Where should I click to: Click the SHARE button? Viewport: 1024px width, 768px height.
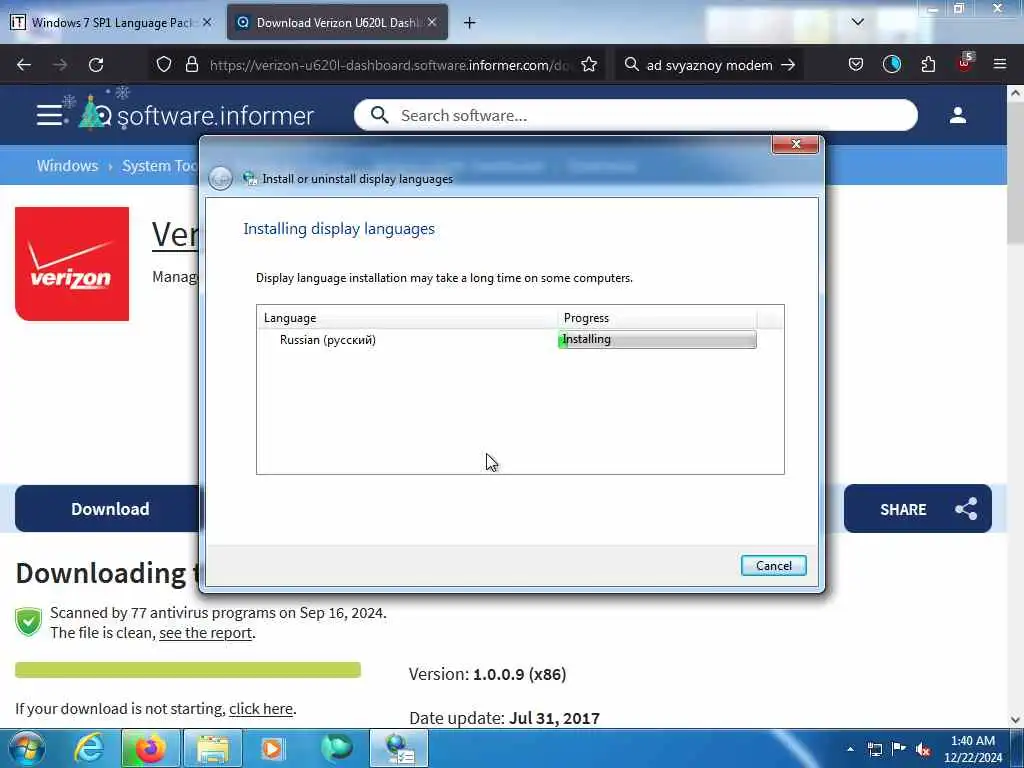pos(917,509)
